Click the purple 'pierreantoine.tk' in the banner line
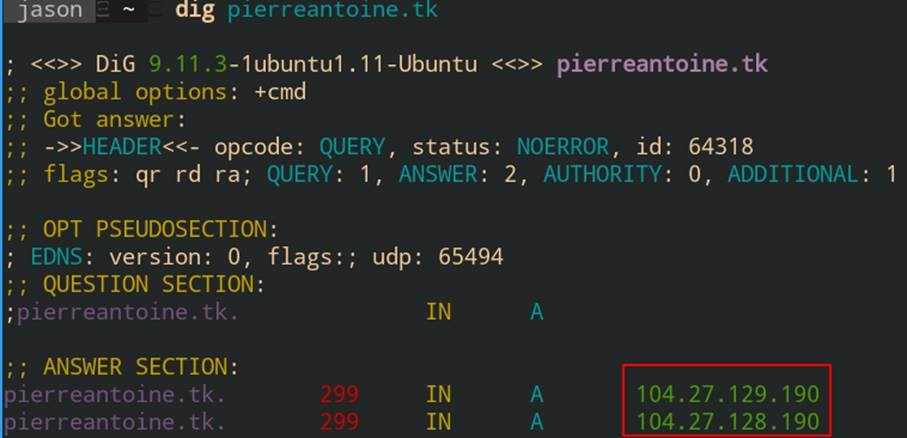This screenshot has height=438, width=907. (662, 64)
